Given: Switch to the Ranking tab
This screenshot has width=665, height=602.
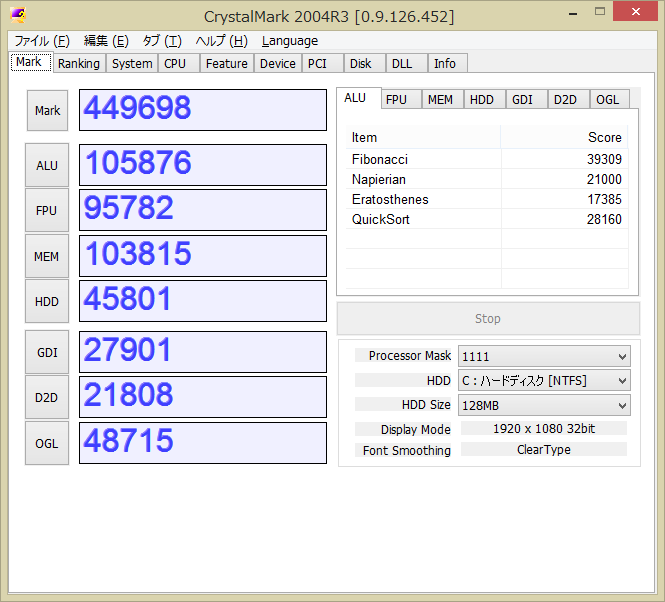Looking at the screenshot, I should click(79, 63).
